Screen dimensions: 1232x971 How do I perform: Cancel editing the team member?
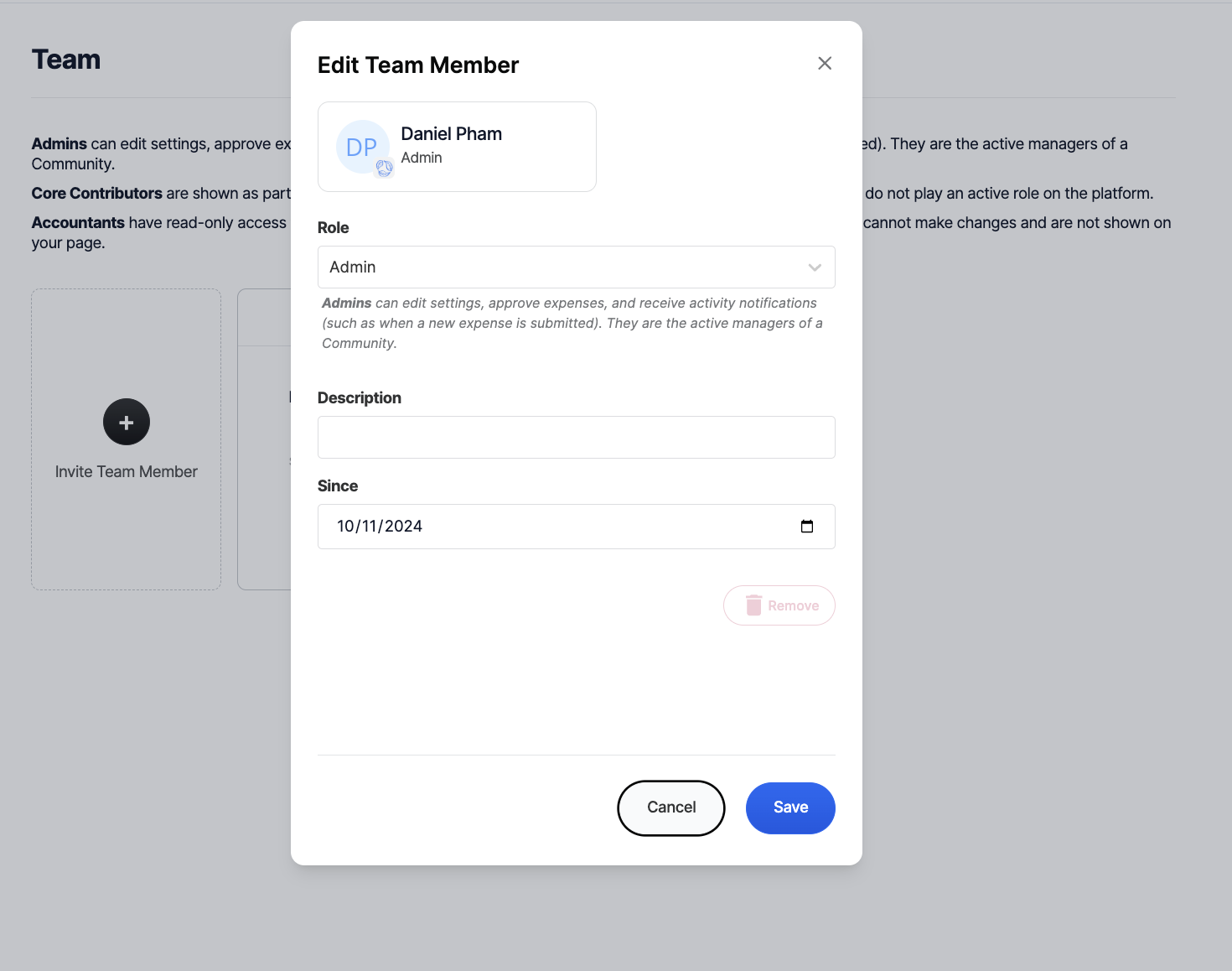[x=671, y=807]
